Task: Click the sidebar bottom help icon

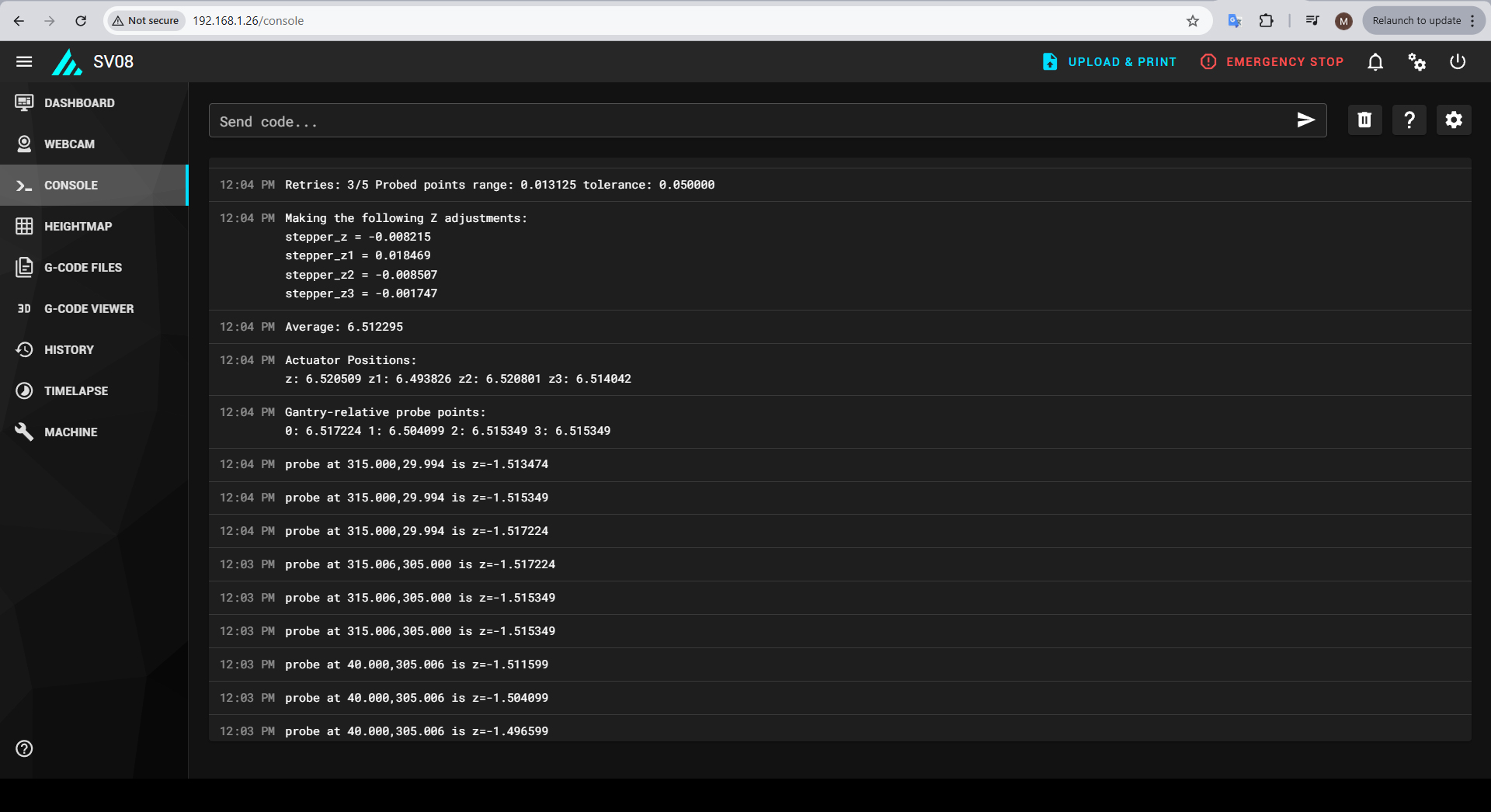Action: [24, 748]
